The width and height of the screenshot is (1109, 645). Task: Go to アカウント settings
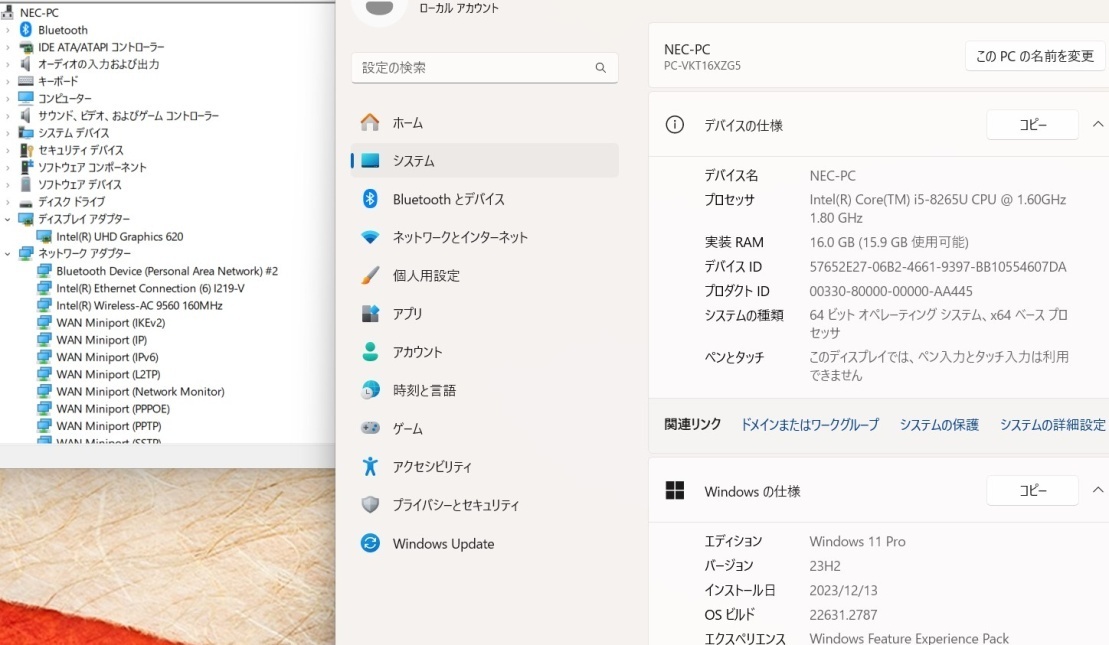point(484,351)
